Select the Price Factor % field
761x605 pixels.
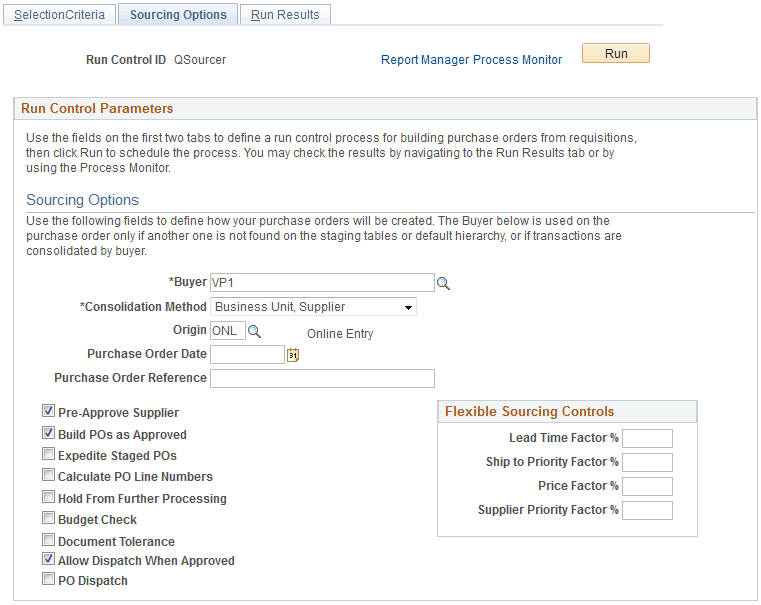click(647, 486)
